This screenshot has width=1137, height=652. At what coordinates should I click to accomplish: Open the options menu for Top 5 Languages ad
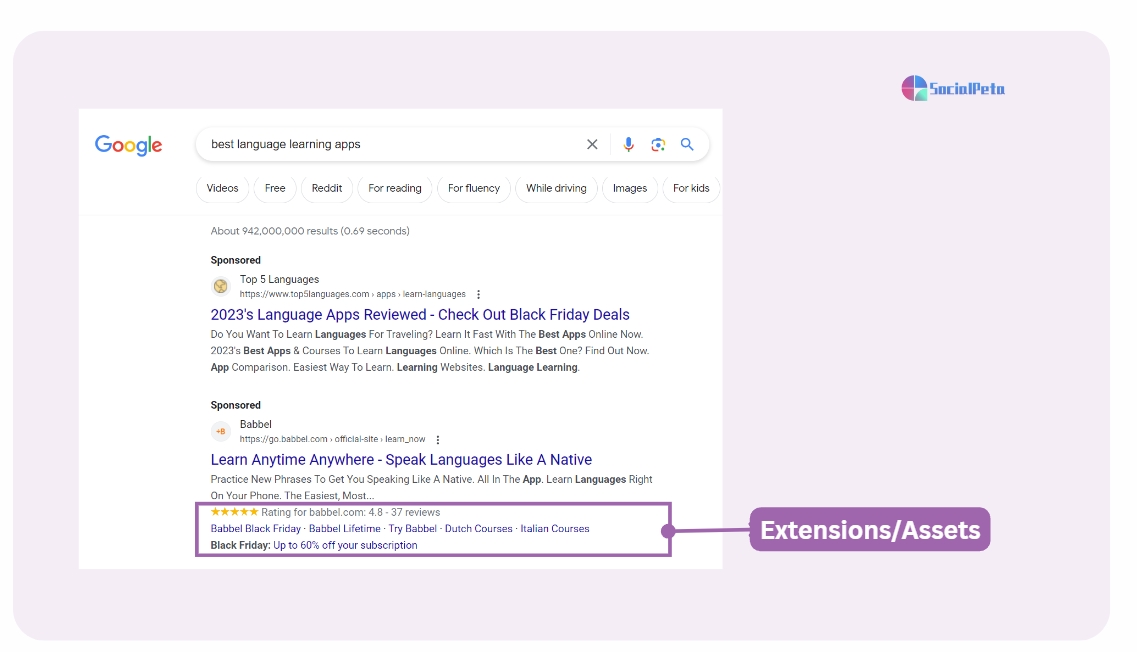point(479,294)
